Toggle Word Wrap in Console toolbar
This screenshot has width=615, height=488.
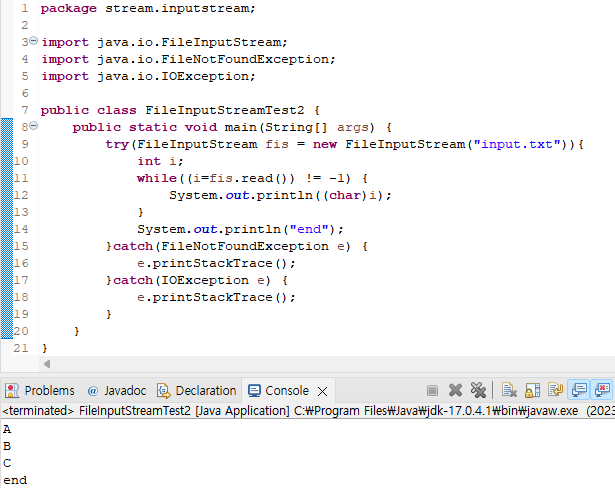(556, 390)
